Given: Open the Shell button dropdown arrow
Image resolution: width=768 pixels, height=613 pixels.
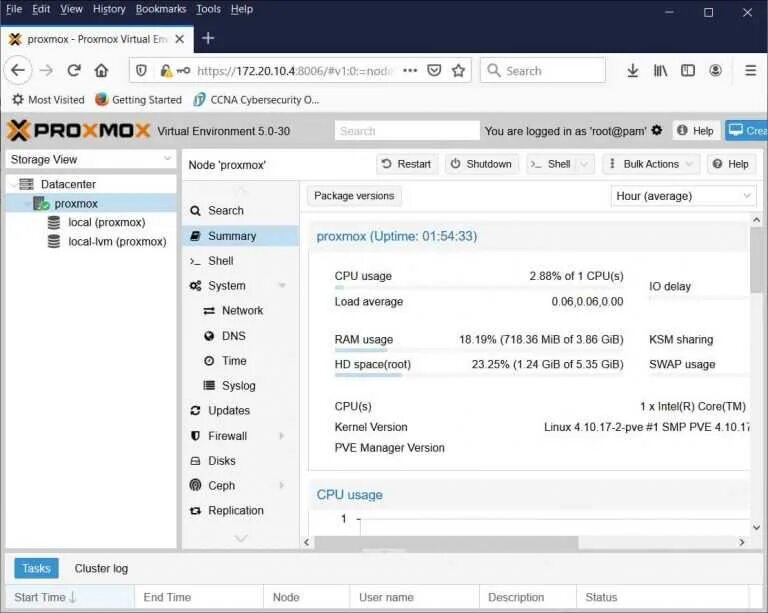Looking at the screenshot, I should tap(584, 164).
